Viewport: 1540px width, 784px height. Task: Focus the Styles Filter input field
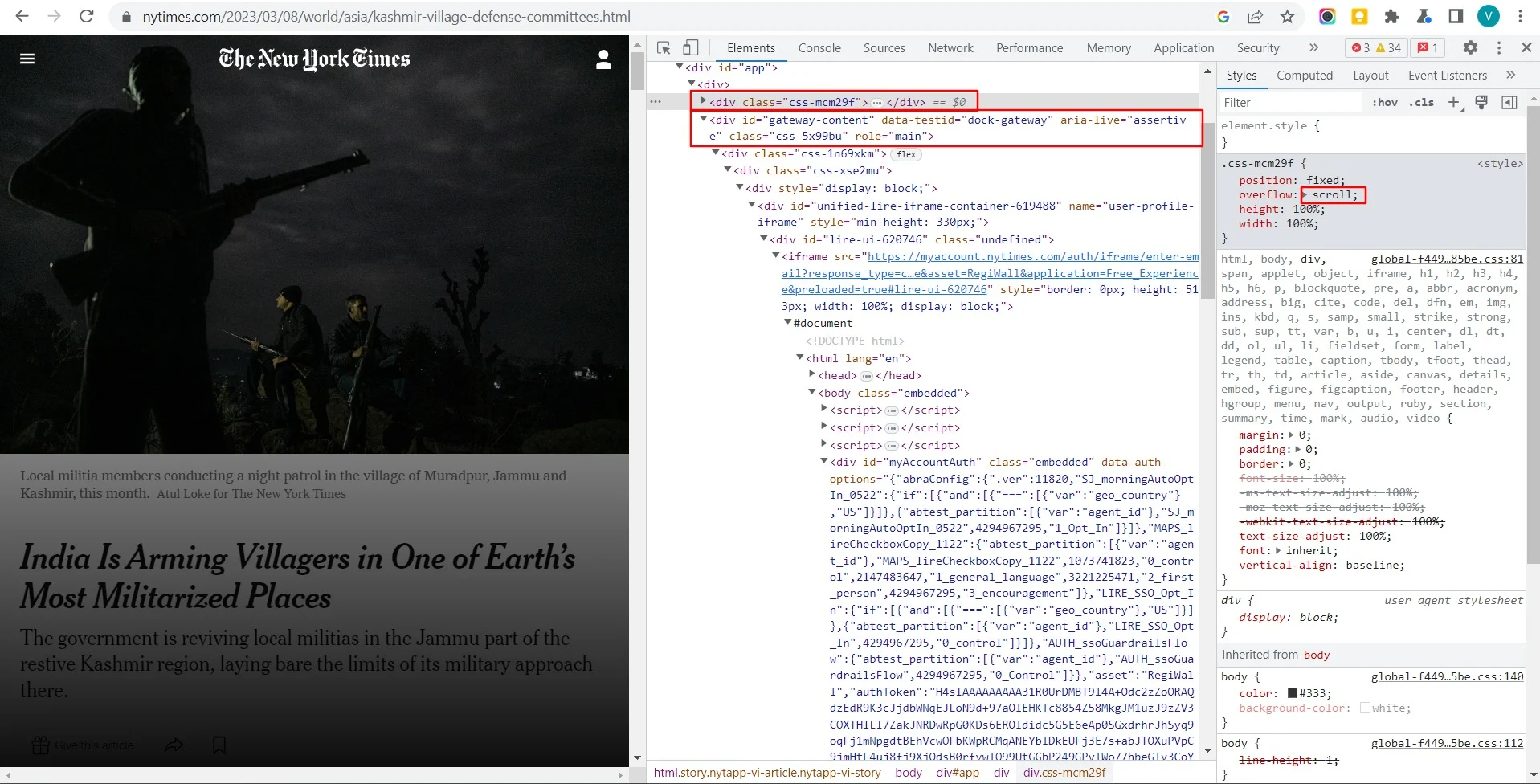tap(1289, 103)
